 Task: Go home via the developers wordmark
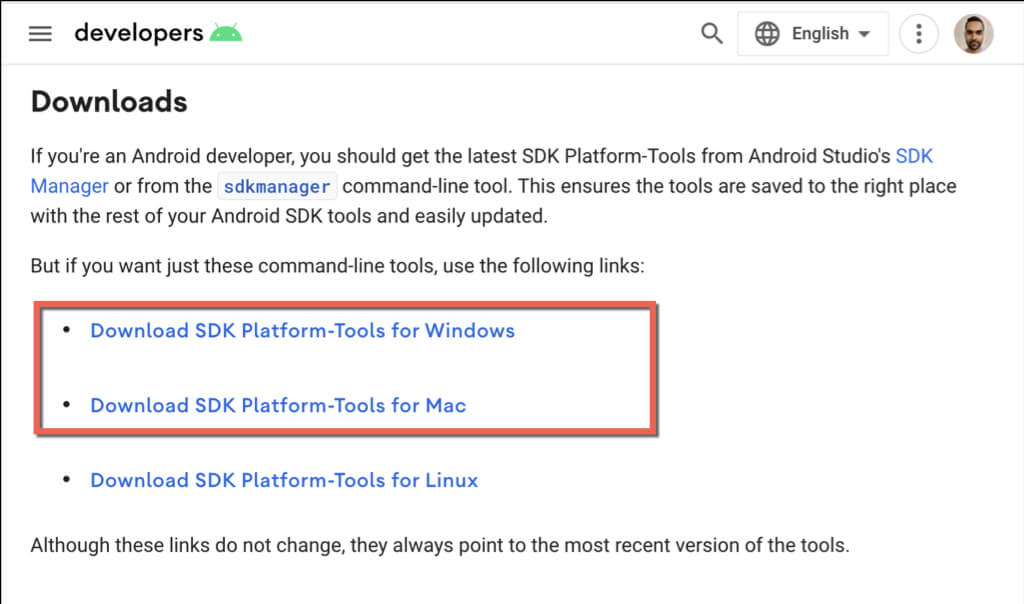(138, 34)
